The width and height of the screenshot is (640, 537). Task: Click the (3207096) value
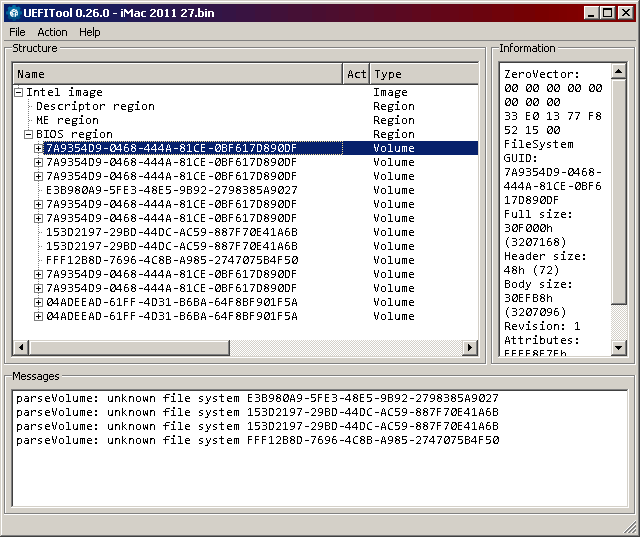point(535,312)
